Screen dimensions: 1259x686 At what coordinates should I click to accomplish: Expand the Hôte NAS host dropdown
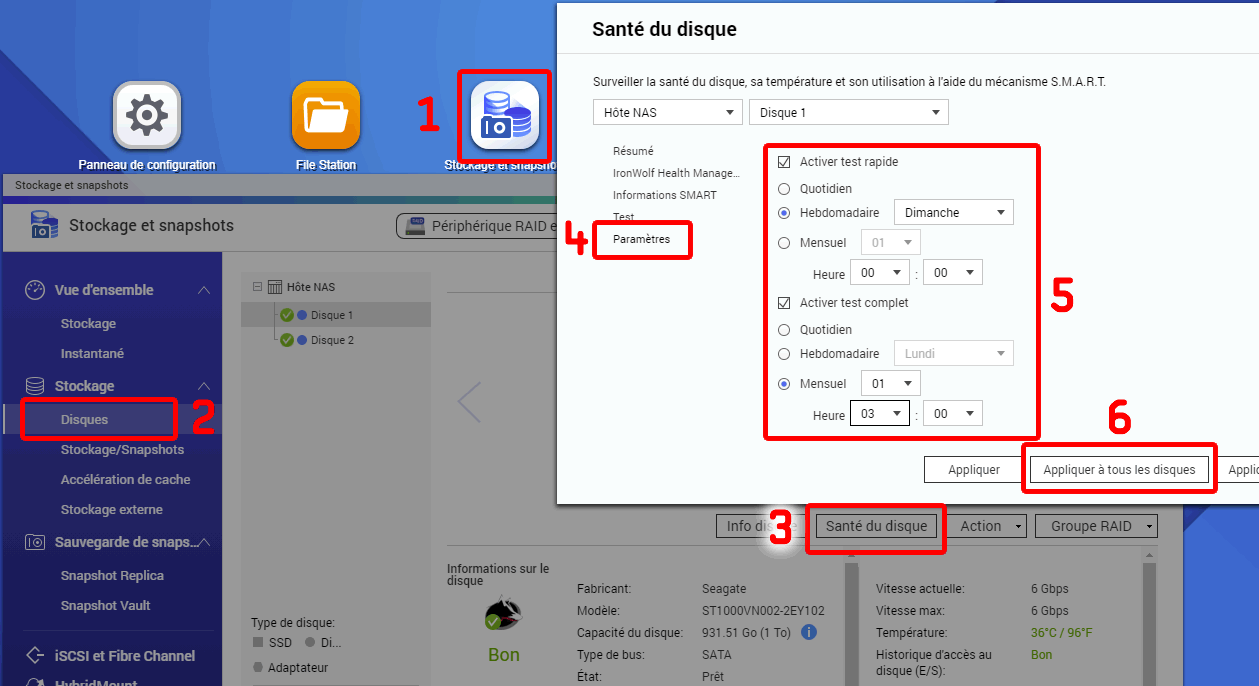(x=667, y=113)
